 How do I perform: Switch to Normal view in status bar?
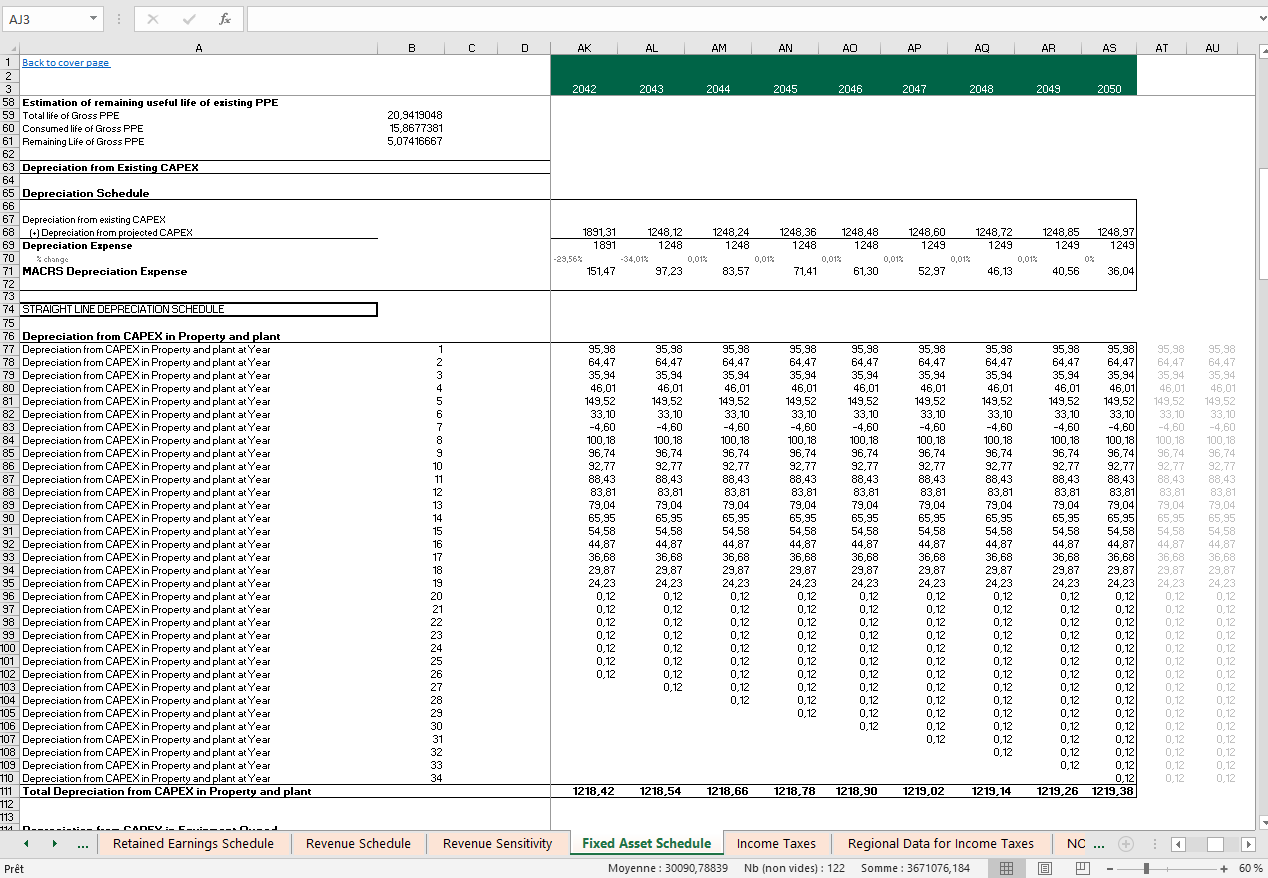tap(1007, 869)
